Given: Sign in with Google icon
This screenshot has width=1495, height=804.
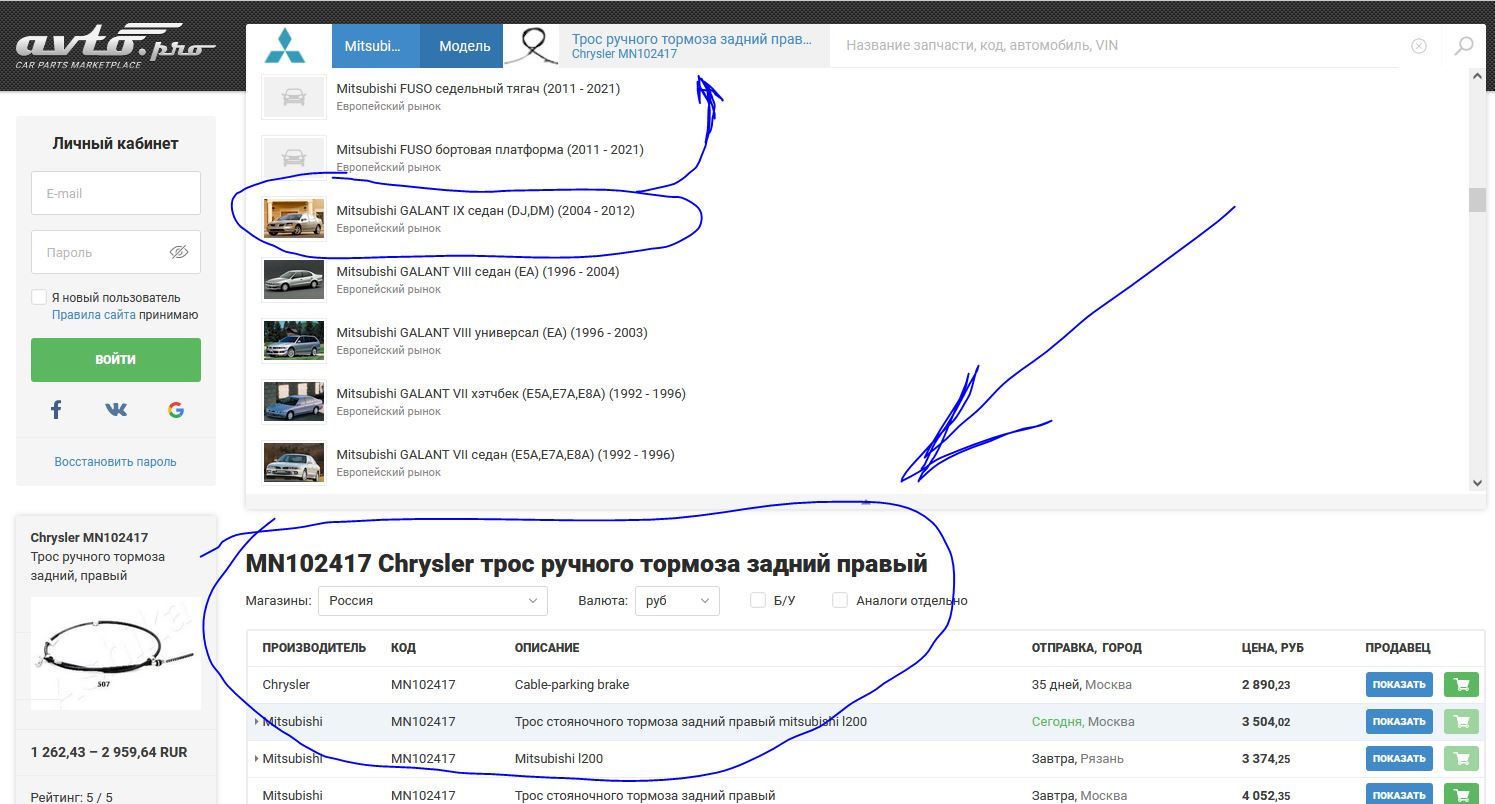Looking at the screenshot, I should [x=176, y=409].
